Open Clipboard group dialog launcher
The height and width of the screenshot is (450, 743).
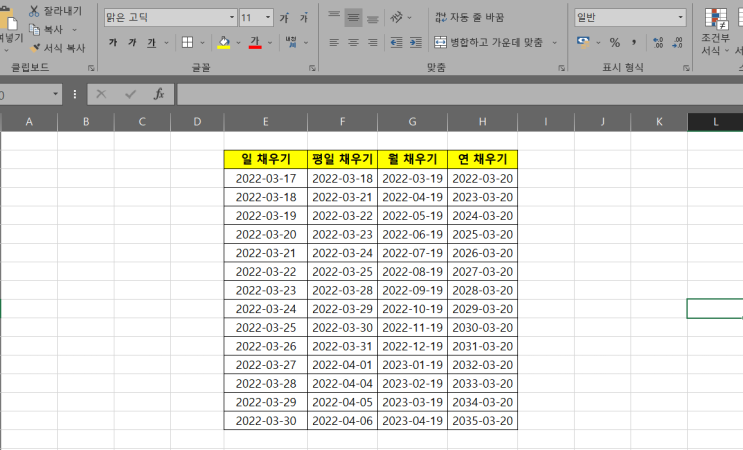point(91,68)
